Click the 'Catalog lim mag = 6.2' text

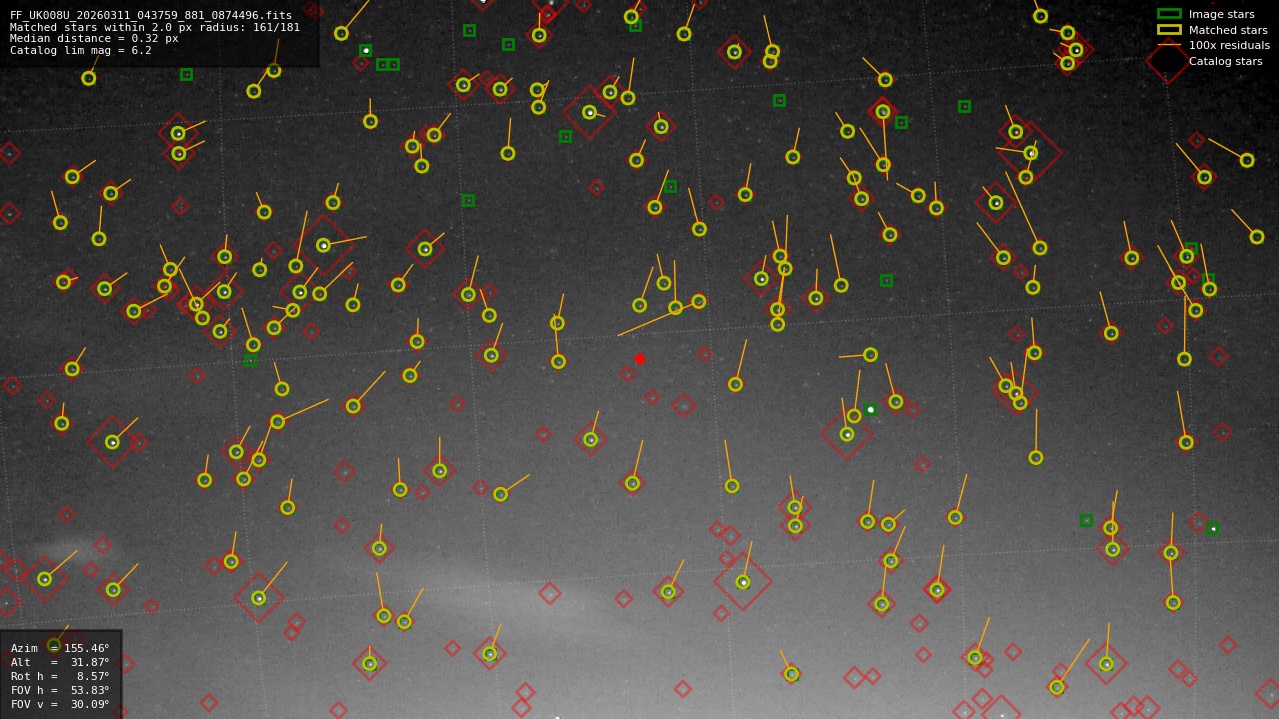(x=81, y=51)
